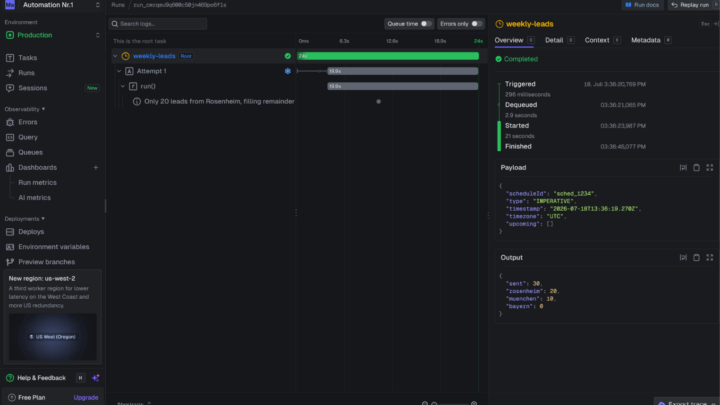Collapse the Attempt 1 row
Screen dimensions: 720x405
(x=119, y=71)
